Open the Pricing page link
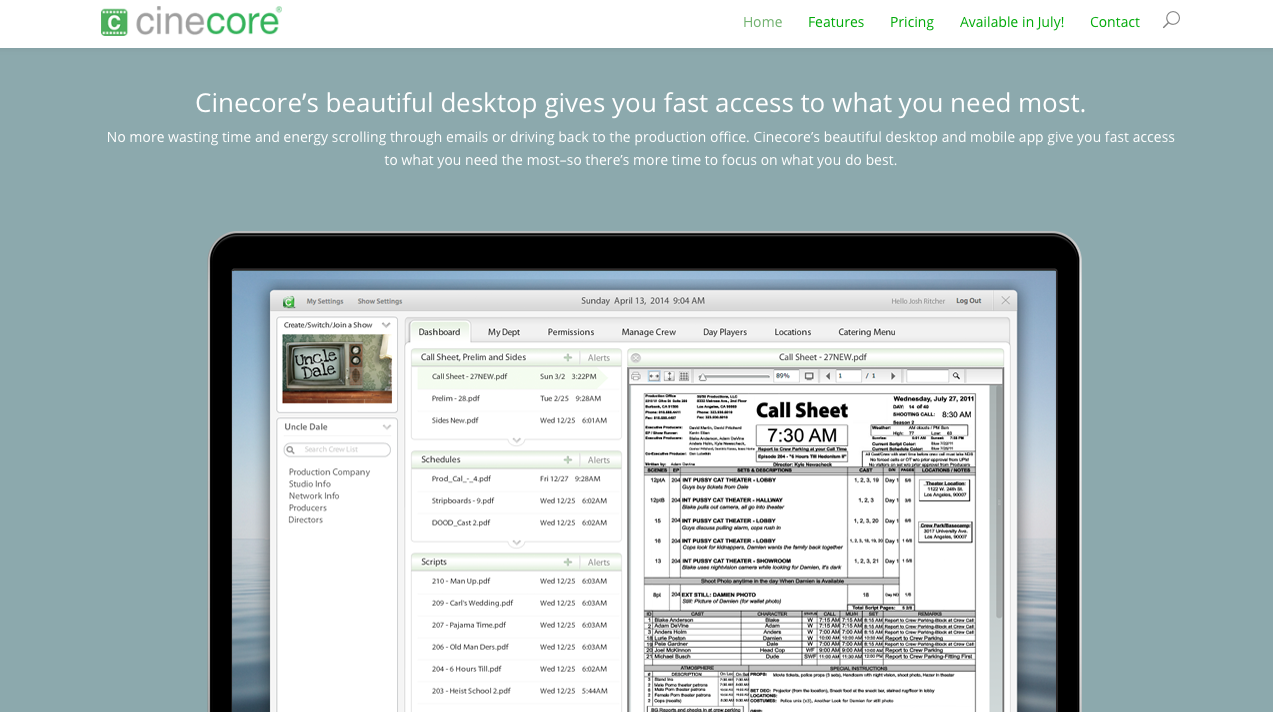 click(912, 22)
